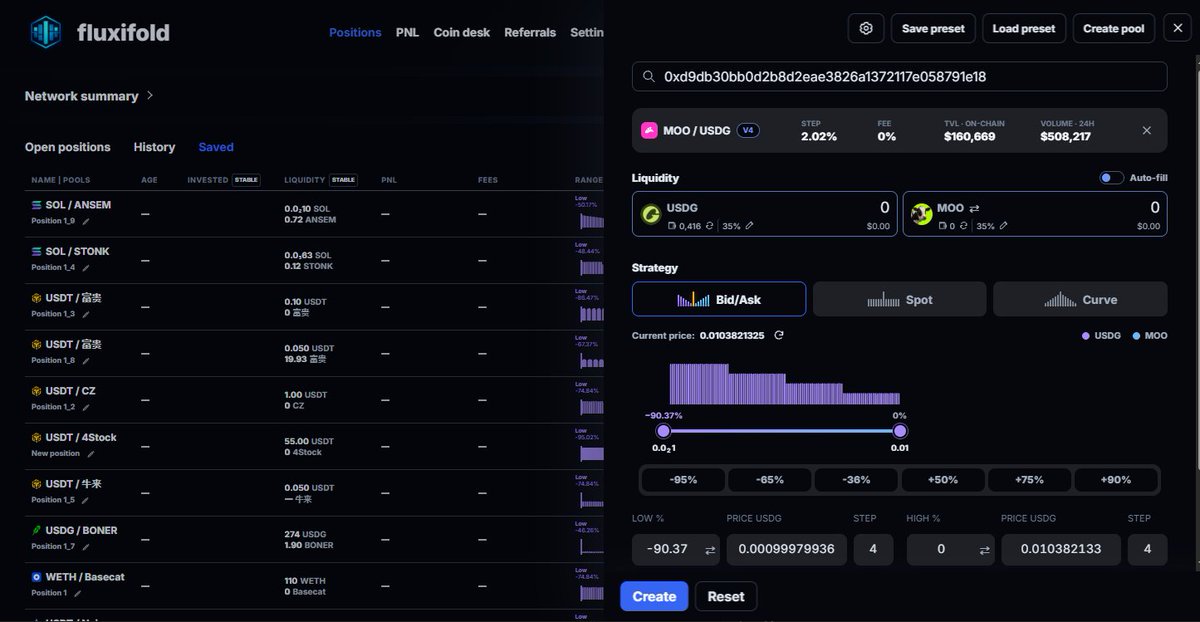
Task: Edit the USDG 35% slippage pencil
Action: pos(750,226)
